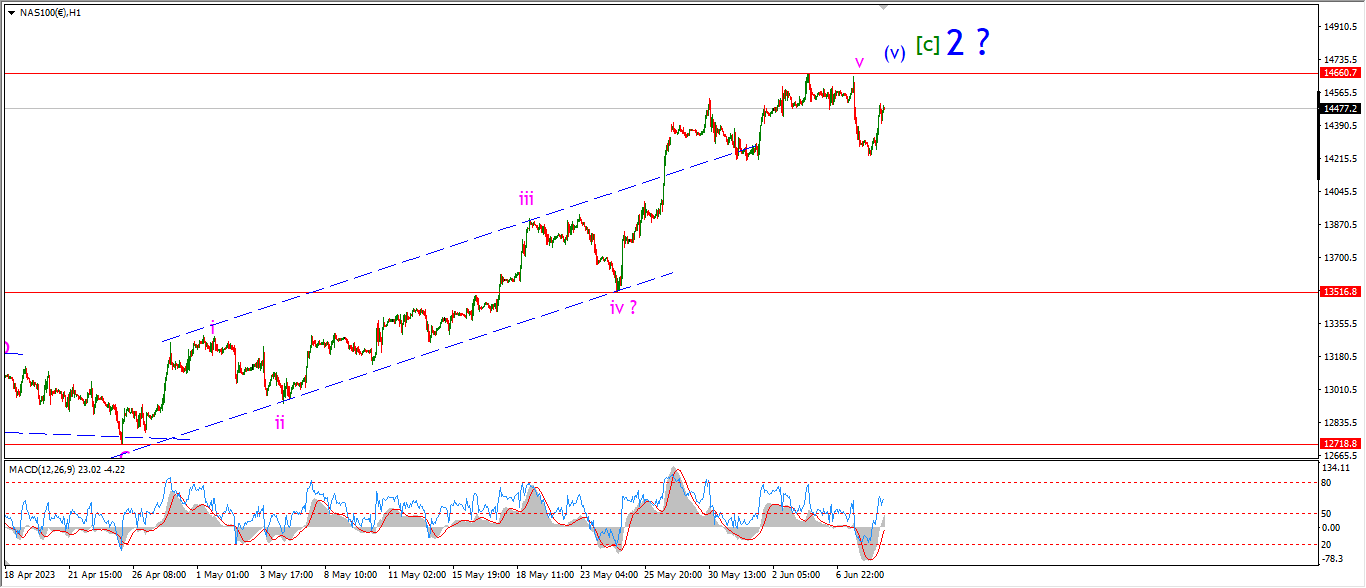Image resolution: width=1366 pixels, height=588 pixels.
Task: Click the '18 May 11:00' time axis label
Action: [x=547, y=575]
